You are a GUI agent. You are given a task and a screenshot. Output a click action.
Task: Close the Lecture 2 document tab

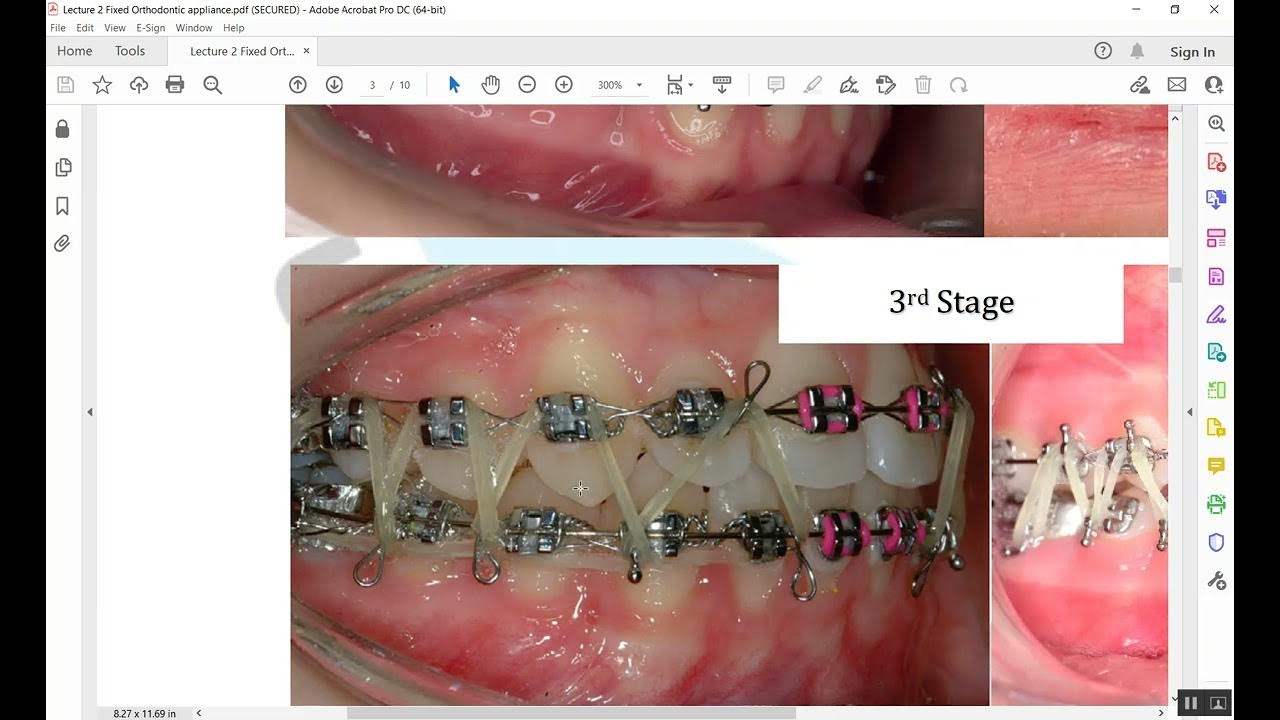(x=306, y=51)
